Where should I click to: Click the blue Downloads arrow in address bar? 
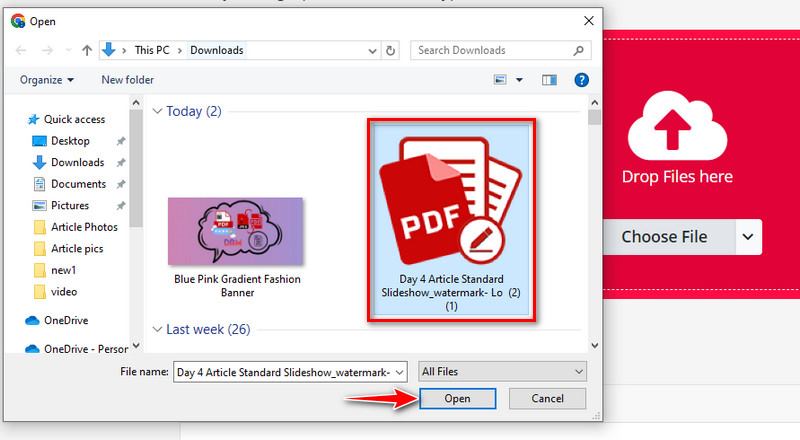coord(109,50)
